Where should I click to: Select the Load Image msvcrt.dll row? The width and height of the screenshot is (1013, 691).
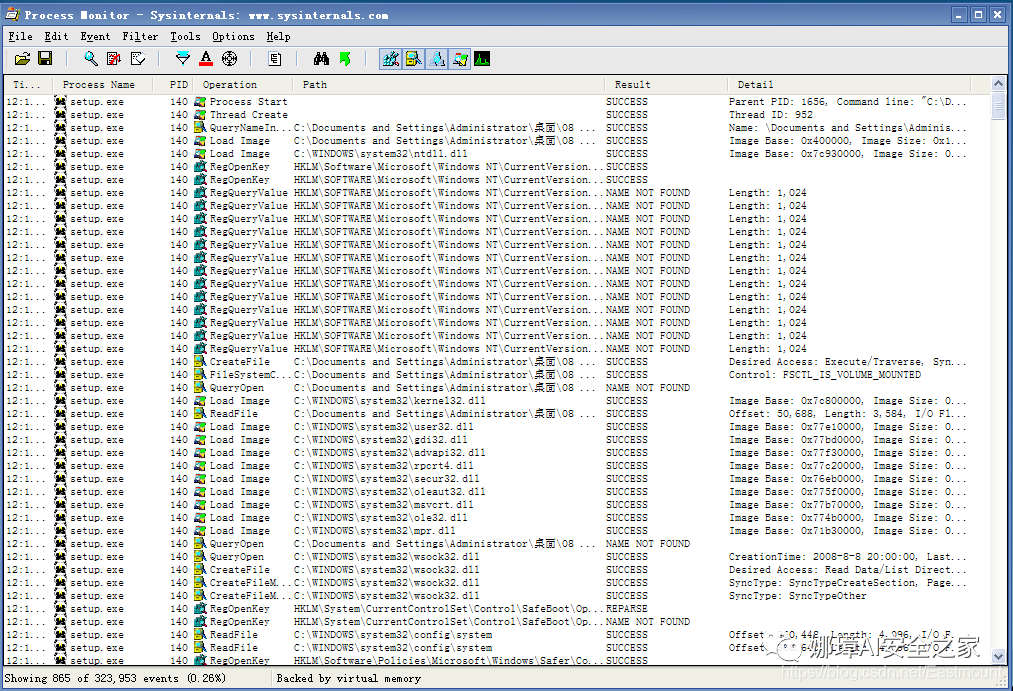(x=497, y=504)
